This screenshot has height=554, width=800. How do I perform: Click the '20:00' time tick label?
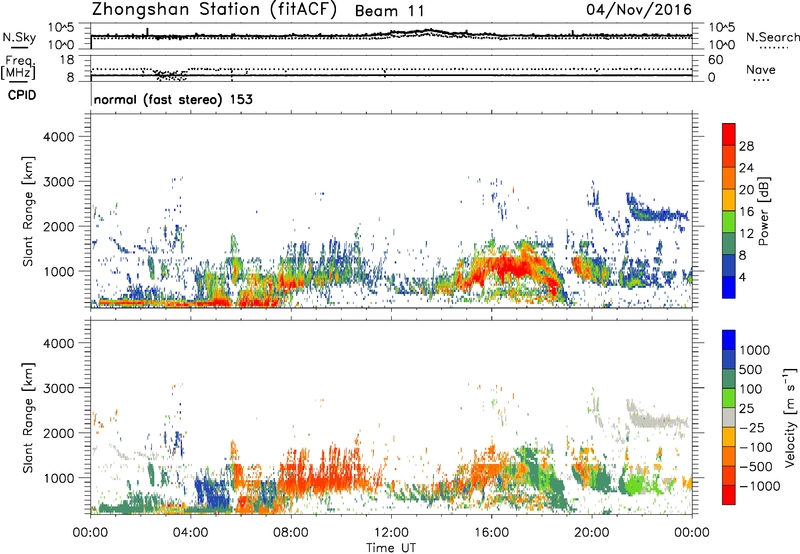[592, 533]
